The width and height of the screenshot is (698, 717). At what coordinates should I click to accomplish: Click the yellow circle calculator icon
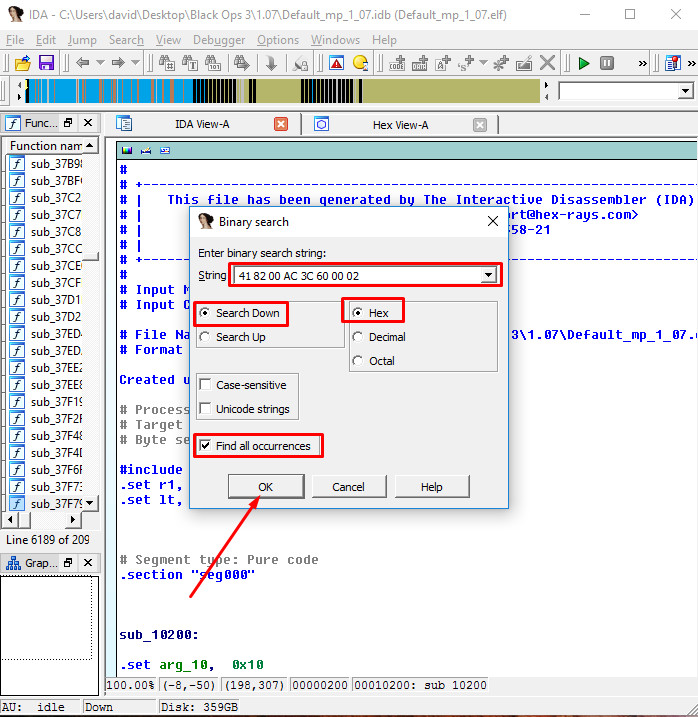(x=360, y=63)
